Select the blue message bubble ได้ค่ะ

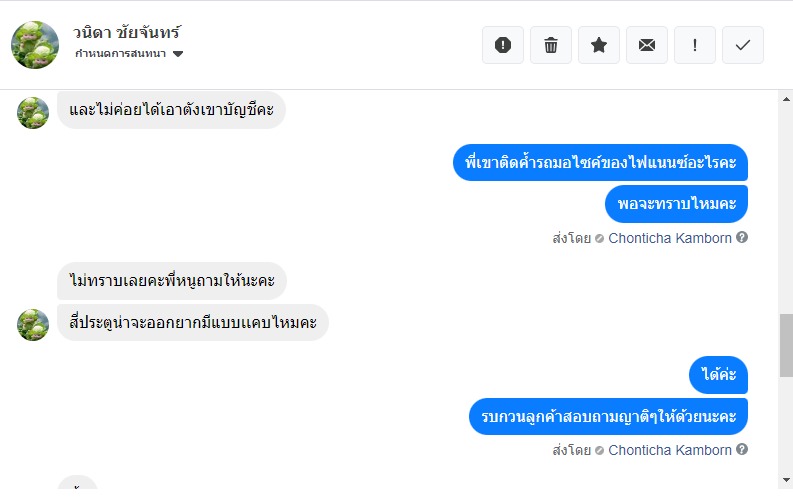[718, 374]
